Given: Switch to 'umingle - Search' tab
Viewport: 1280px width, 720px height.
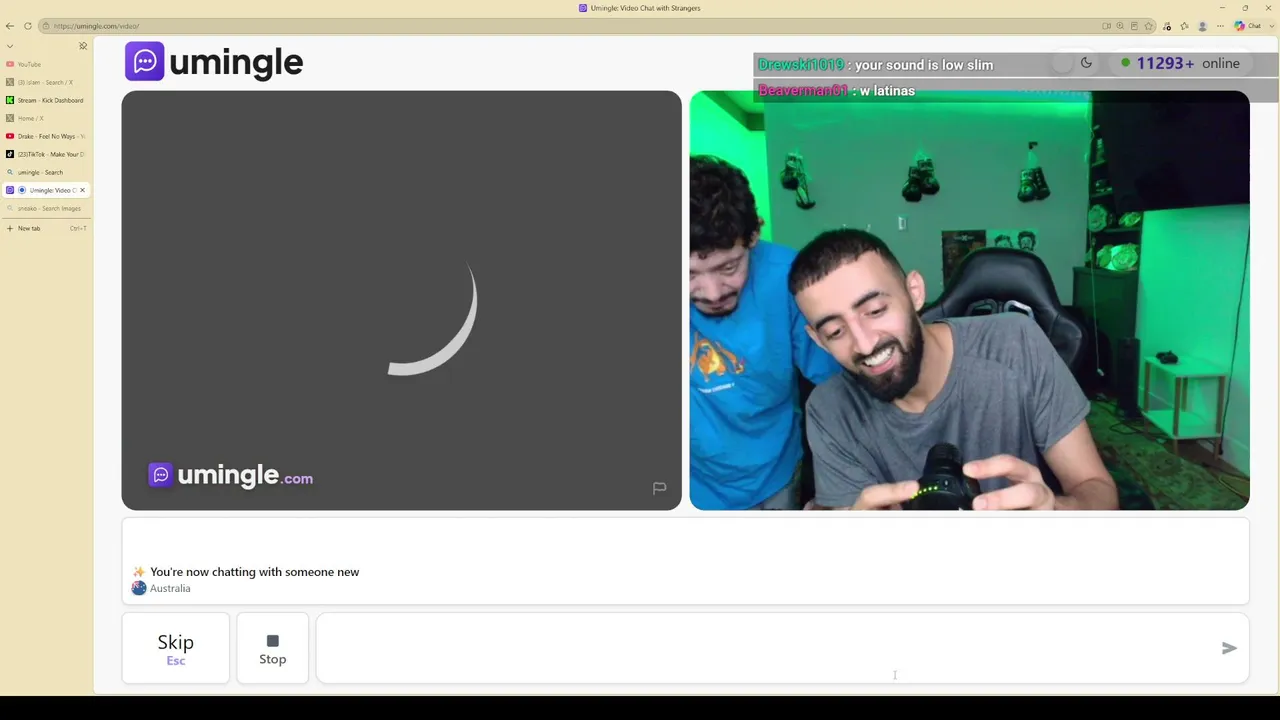Looking at the screenshot, I should [46, 172].
